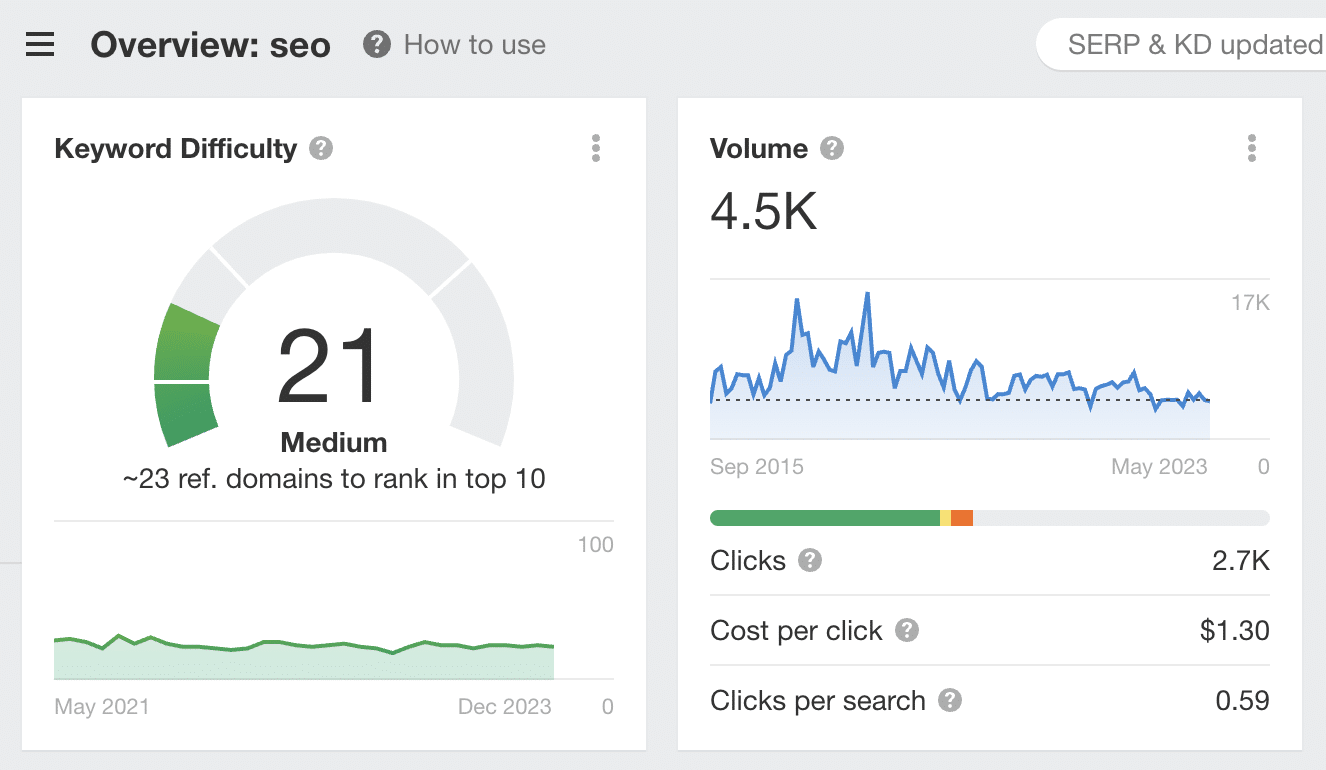Click the 100 axis label on difficulty chart
This screenshot has height=770, width=1326.
tap(596, 545)
